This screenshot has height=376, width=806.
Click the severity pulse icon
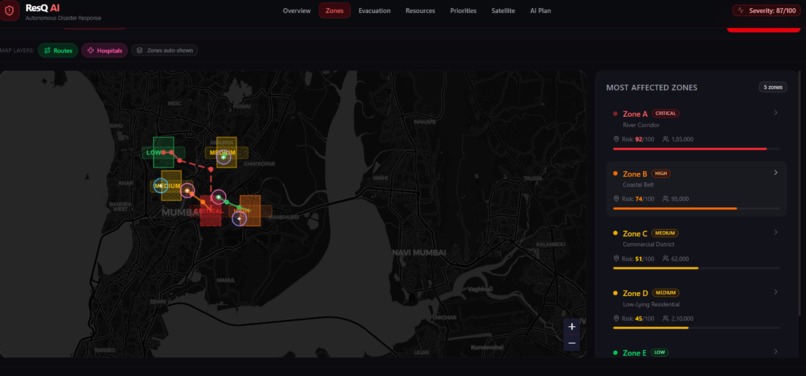coord(741,10)
